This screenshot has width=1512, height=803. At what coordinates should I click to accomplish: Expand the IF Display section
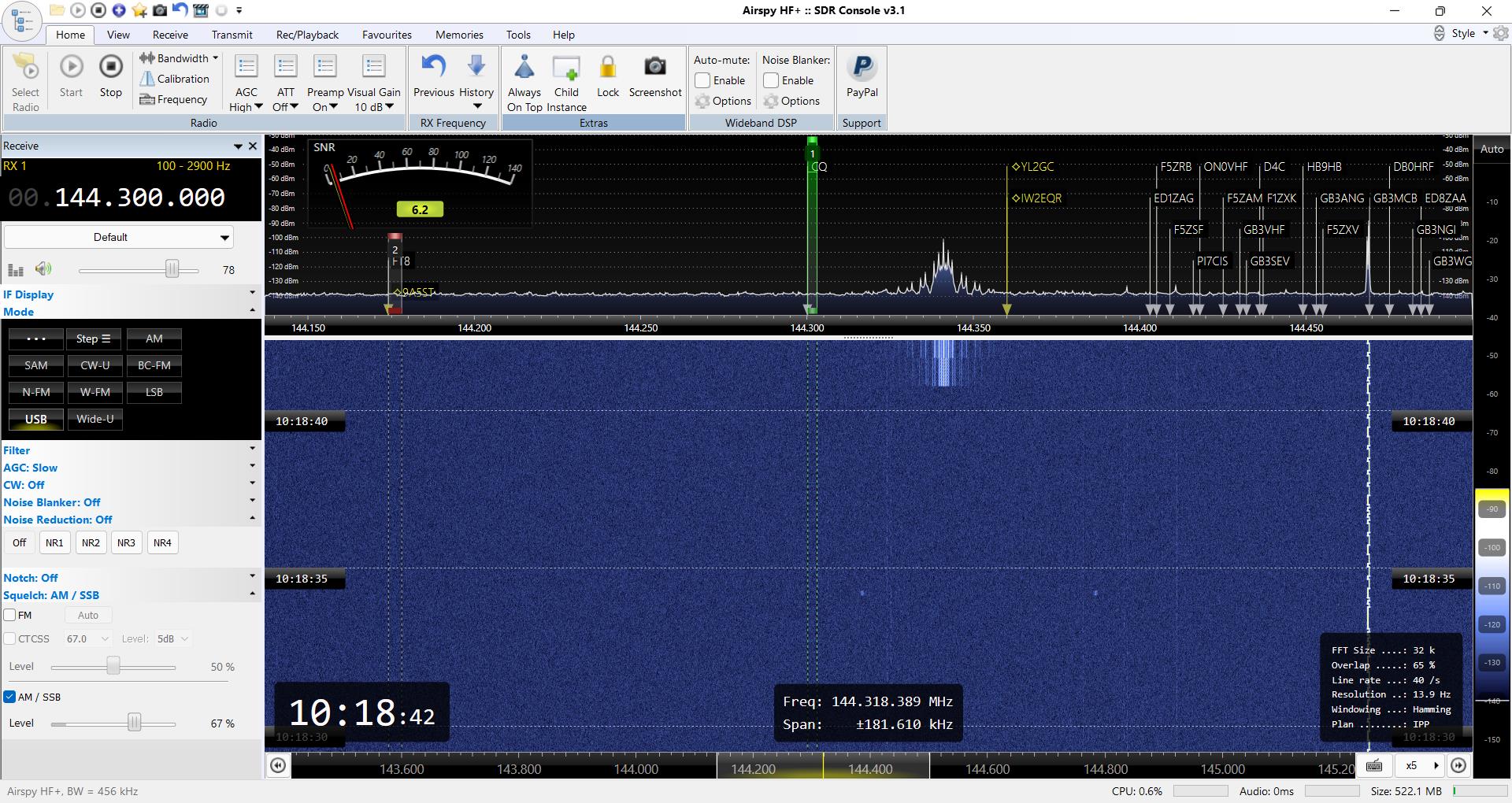[x=129, y=294]
